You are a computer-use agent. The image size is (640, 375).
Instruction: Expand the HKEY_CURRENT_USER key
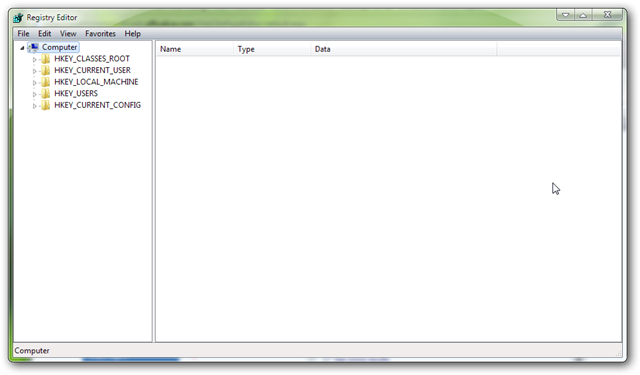35,71
